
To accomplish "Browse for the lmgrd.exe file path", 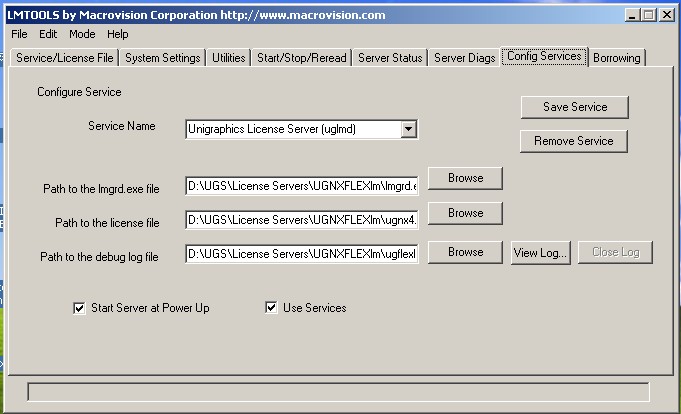I will pos(465,178).
